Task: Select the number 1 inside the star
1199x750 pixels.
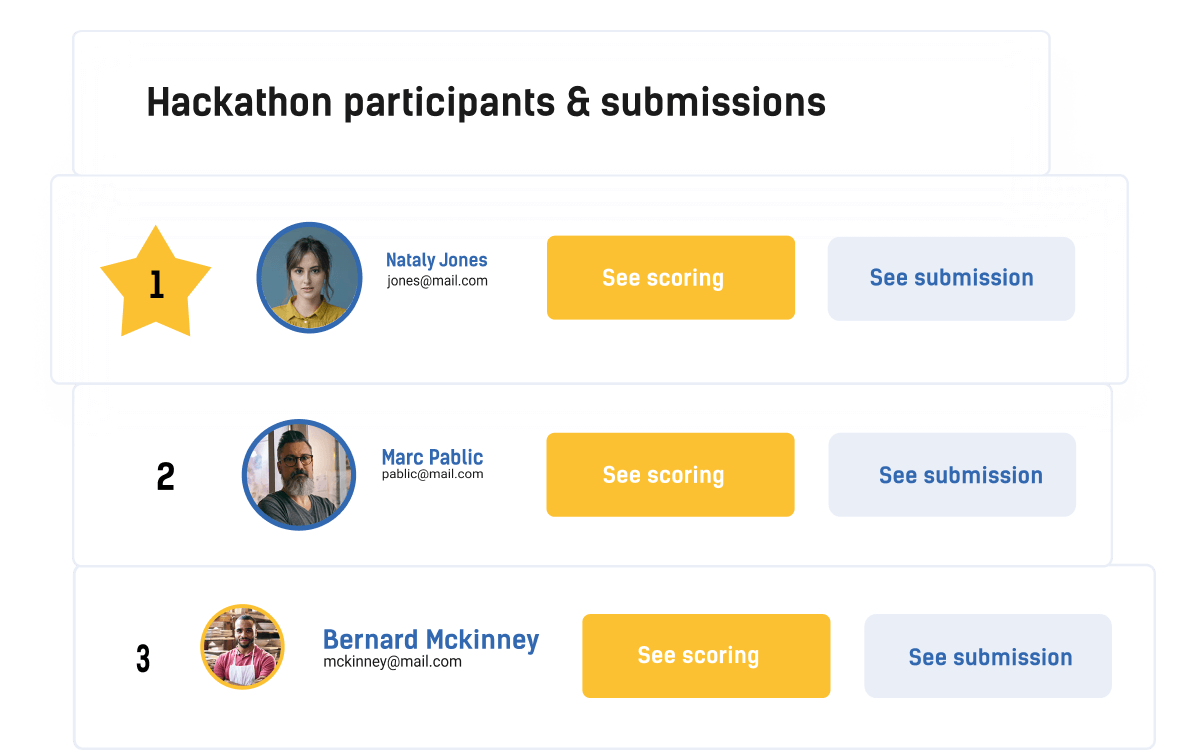Action: [x=156, y=286]
